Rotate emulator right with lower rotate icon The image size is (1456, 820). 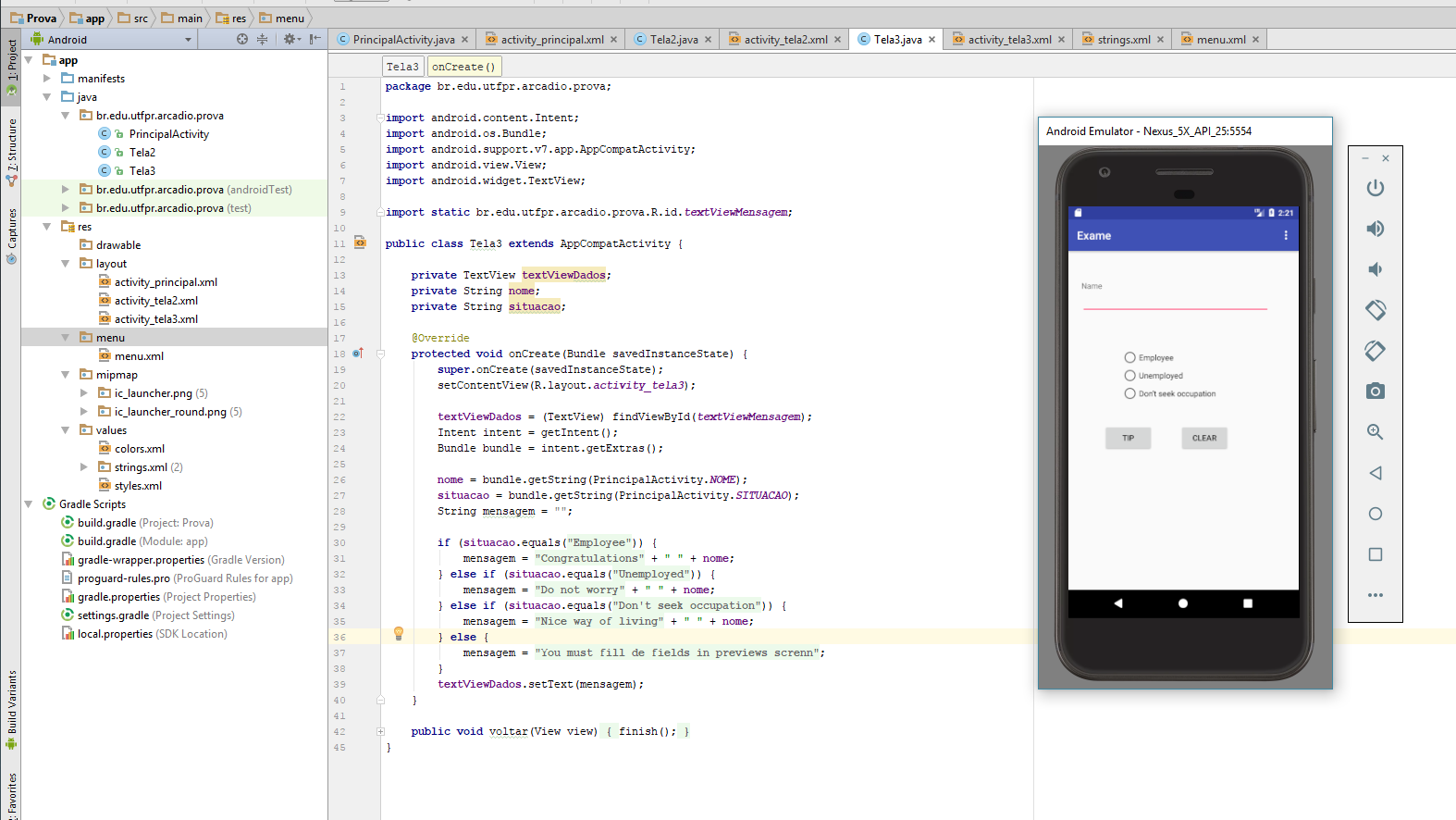coord(1376,351)
